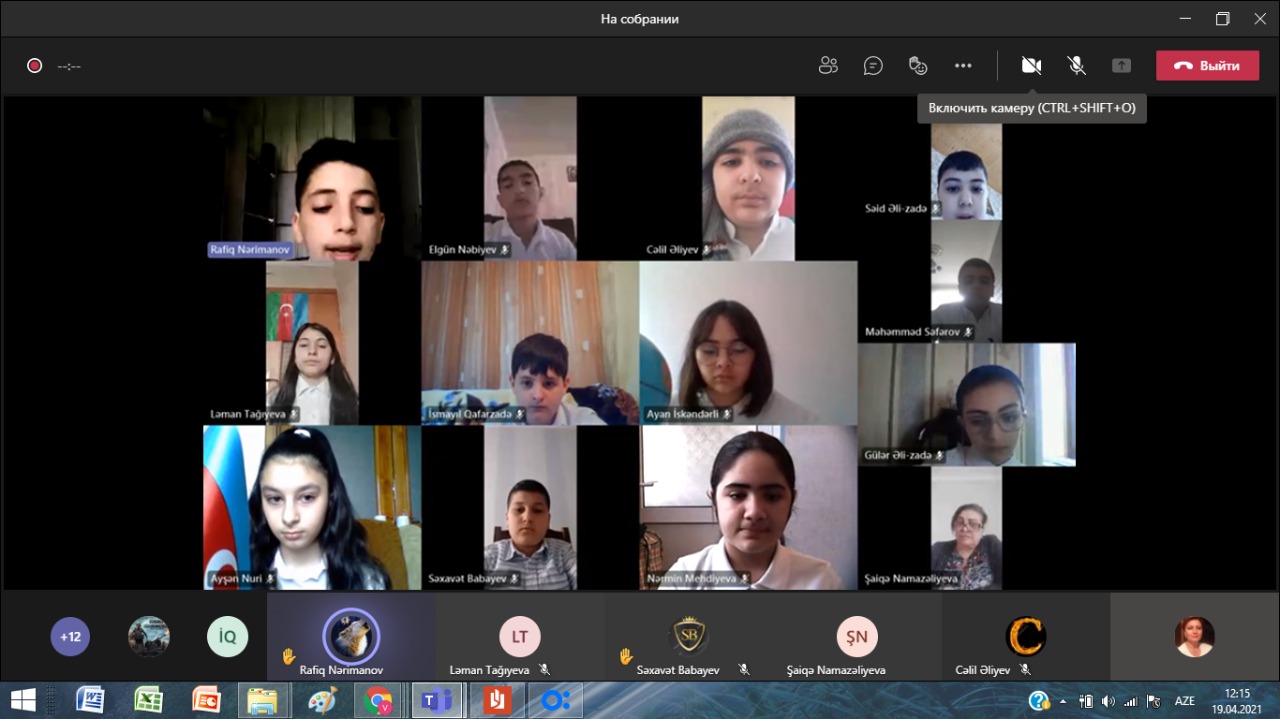Open the meeting chat
1280x719 pixels.
(x=873, y=66)
